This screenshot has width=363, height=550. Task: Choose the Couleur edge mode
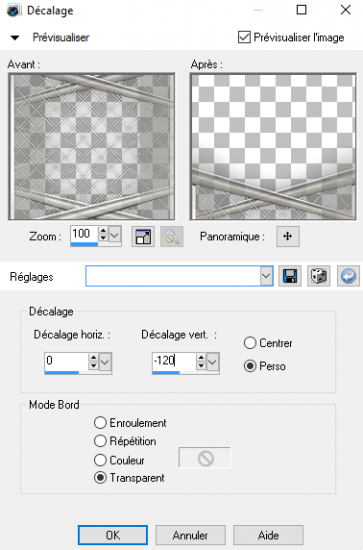click(100, 460)
